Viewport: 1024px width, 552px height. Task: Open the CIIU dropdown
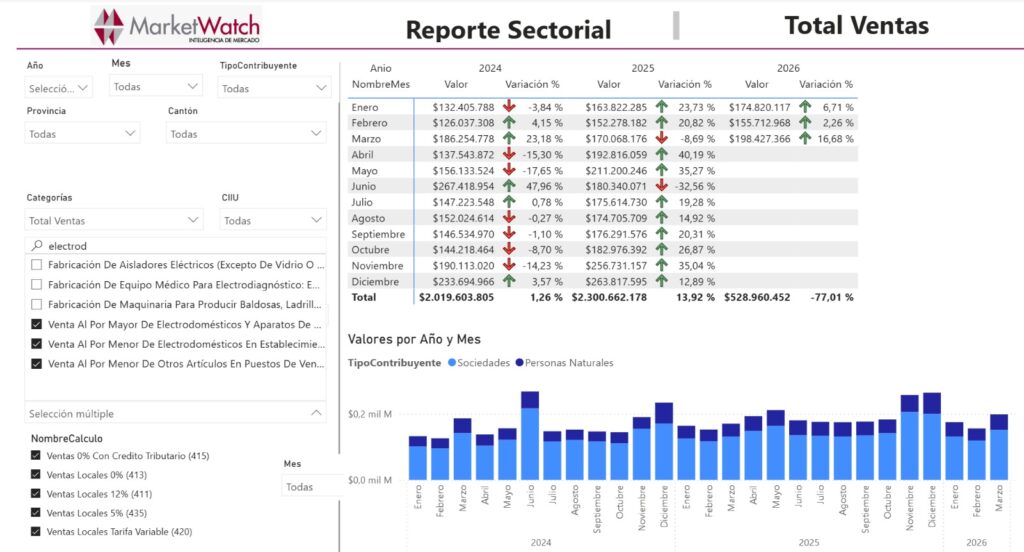pyautogui.click(x=273, y=221)
